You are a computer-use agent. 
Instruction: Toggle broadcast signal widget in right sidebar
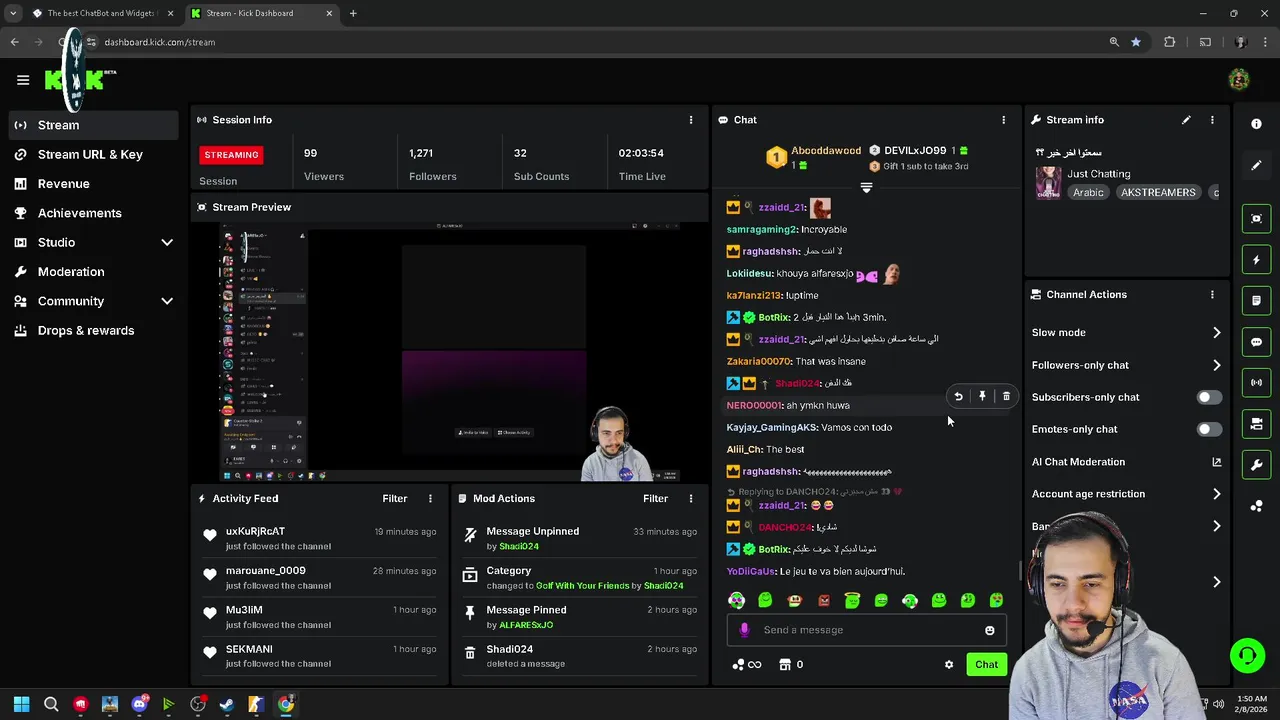click(1256, 383)
